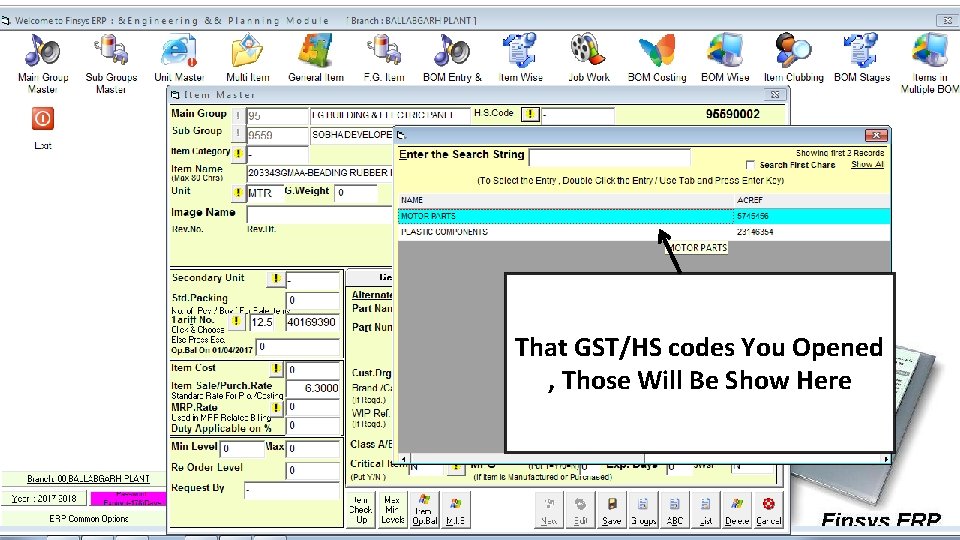This screenshot has height=540, width=960.
Task: Click the Std.Packing input field
Action: 313,301
